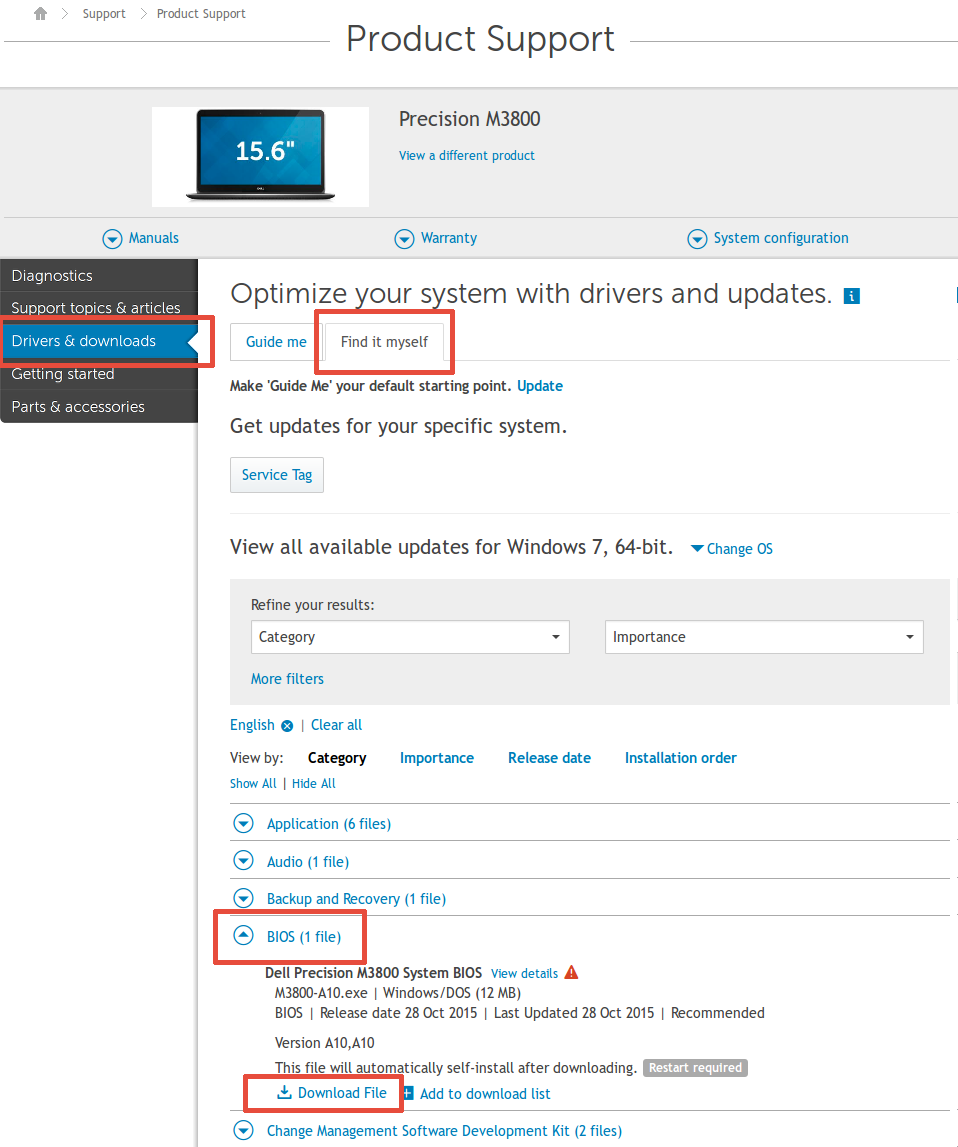
Task: Click View a different product
Action: pyautogui.click(x=467, y=155)
